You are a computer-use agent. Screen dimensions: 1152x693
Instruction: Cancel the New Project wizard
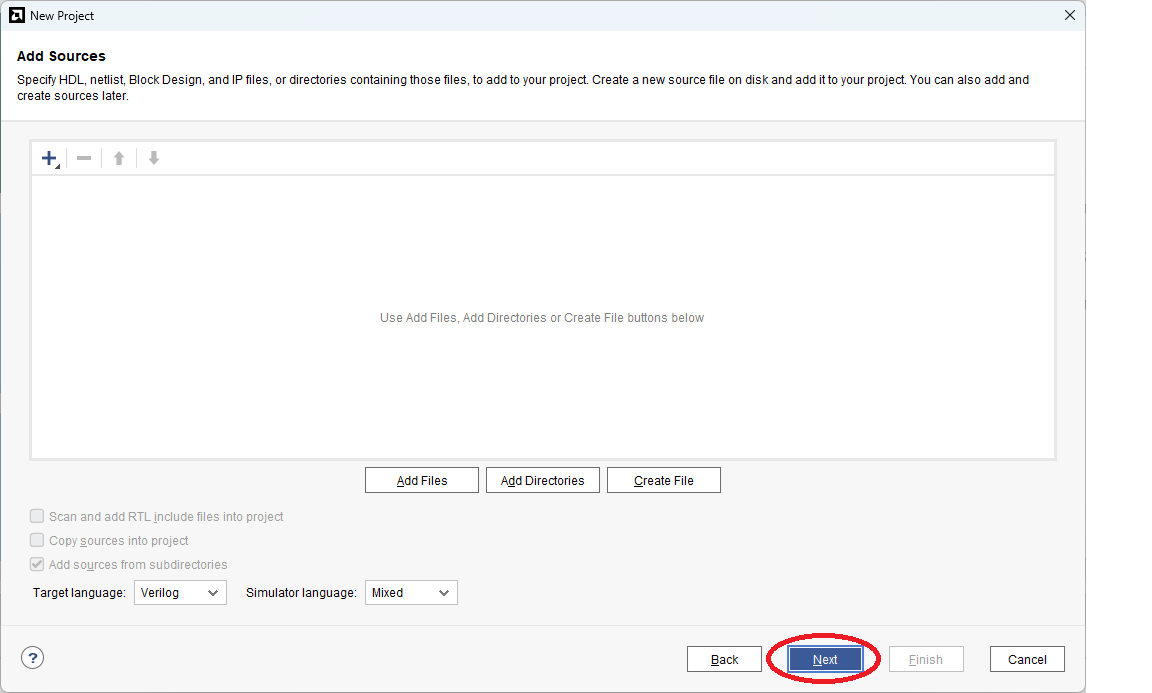point(1027,658)
